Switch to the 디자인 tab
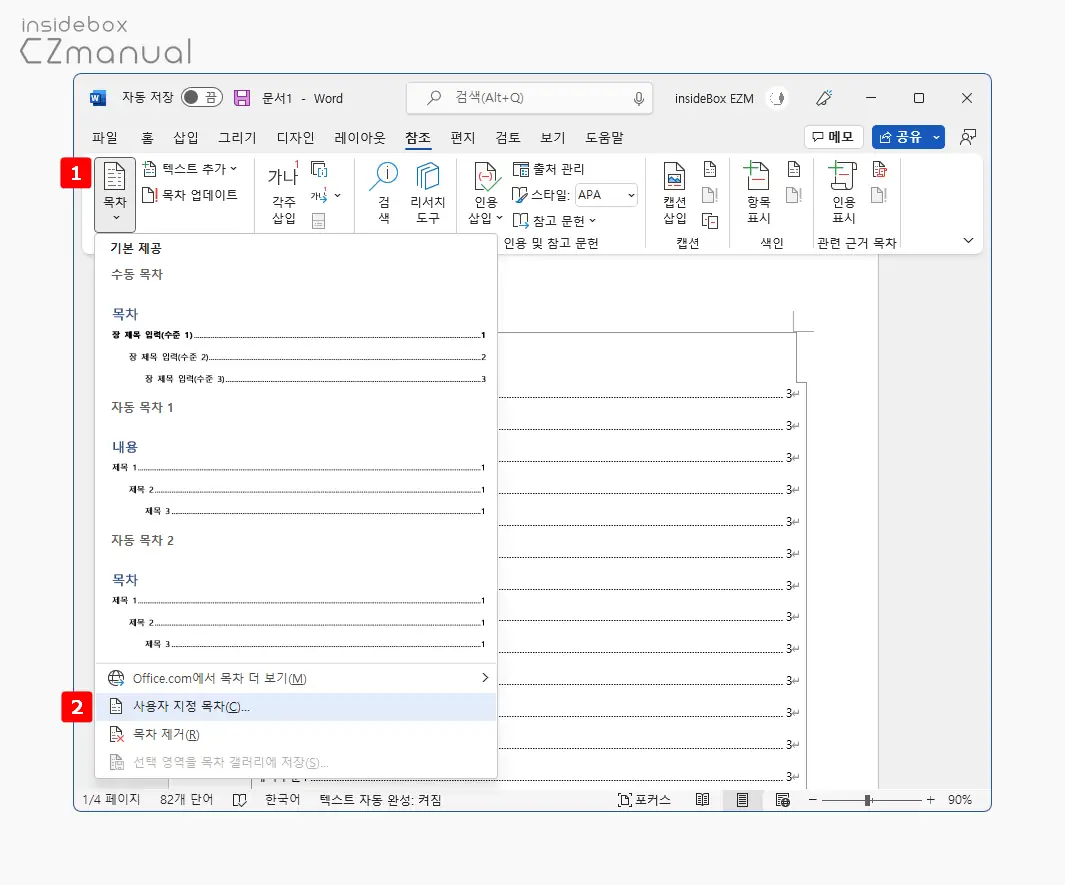The height and width of the screenshot is (885, 1065). 295,138
